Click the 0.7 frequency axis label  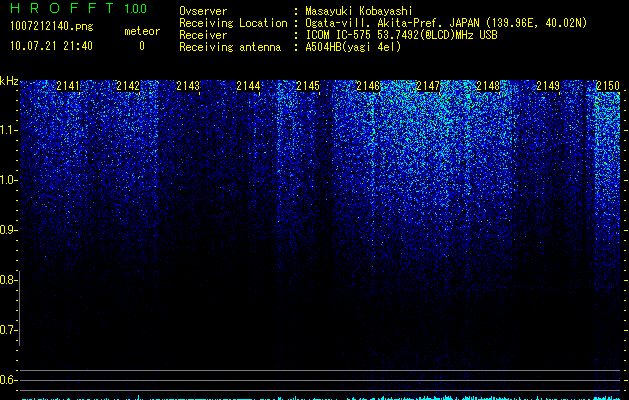pyautogui.click(x=8, y=330)
